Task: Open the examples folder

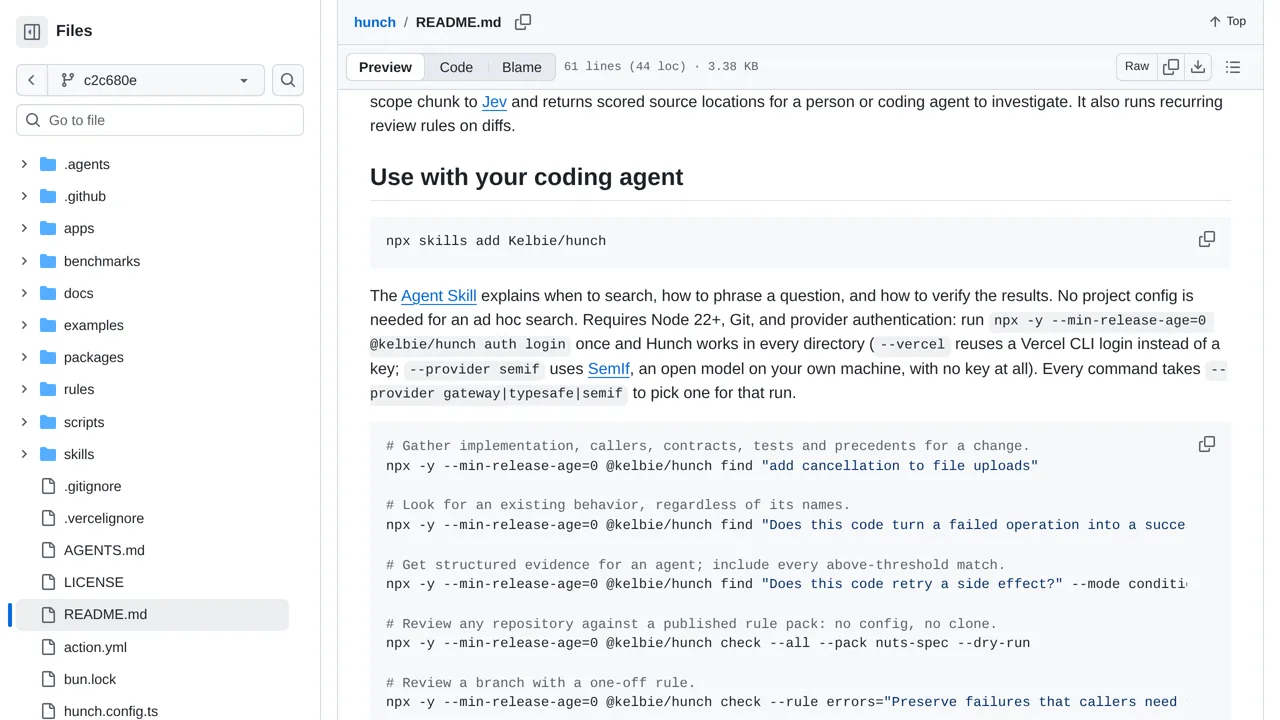Action: (x=94, y=325)
